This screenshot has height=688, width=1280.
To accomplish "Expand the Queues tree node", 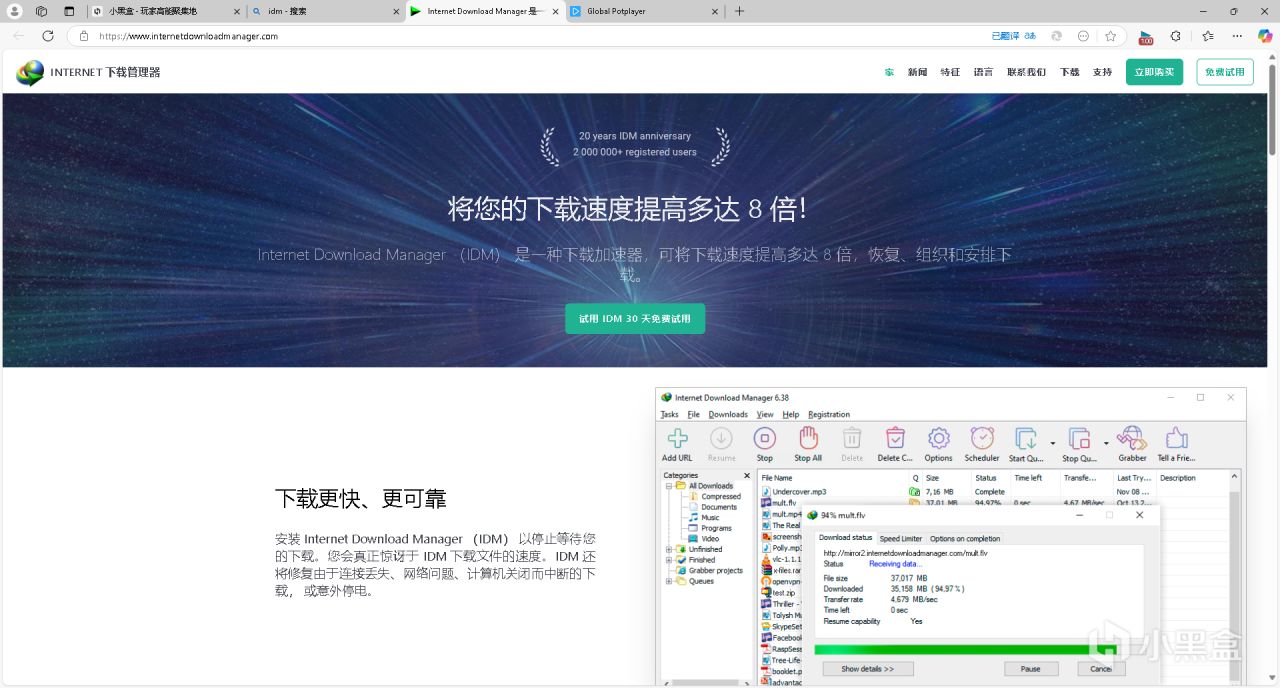I will click(x=669, y=581).
